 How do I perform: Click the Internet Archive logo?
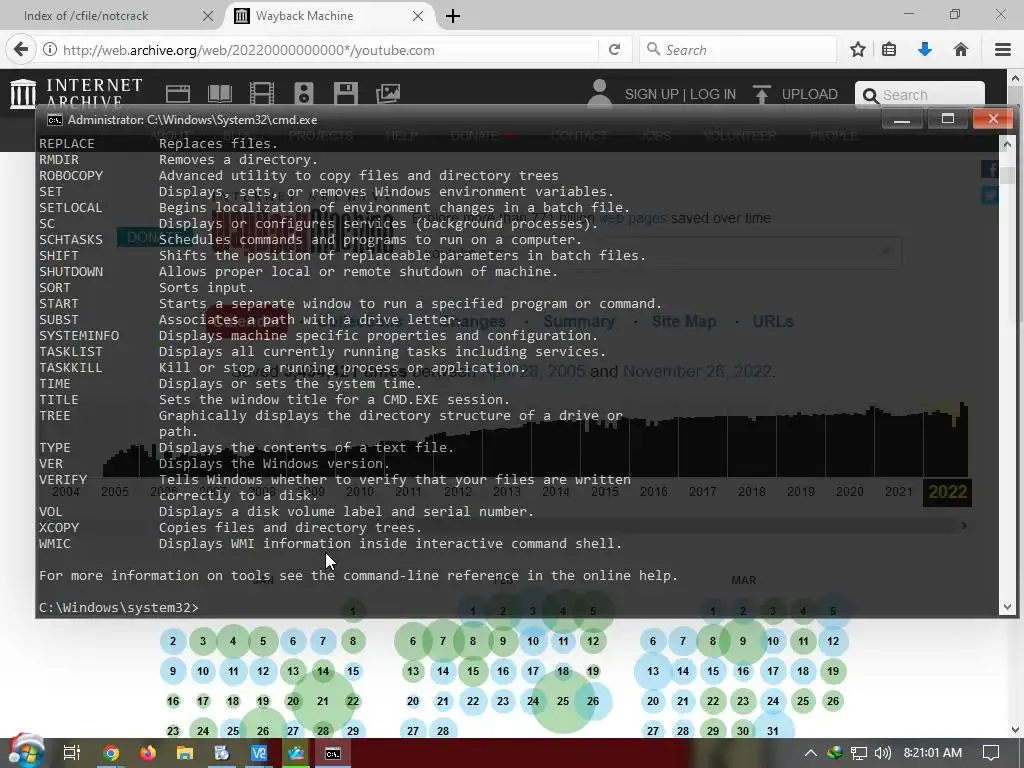[76, 93]
